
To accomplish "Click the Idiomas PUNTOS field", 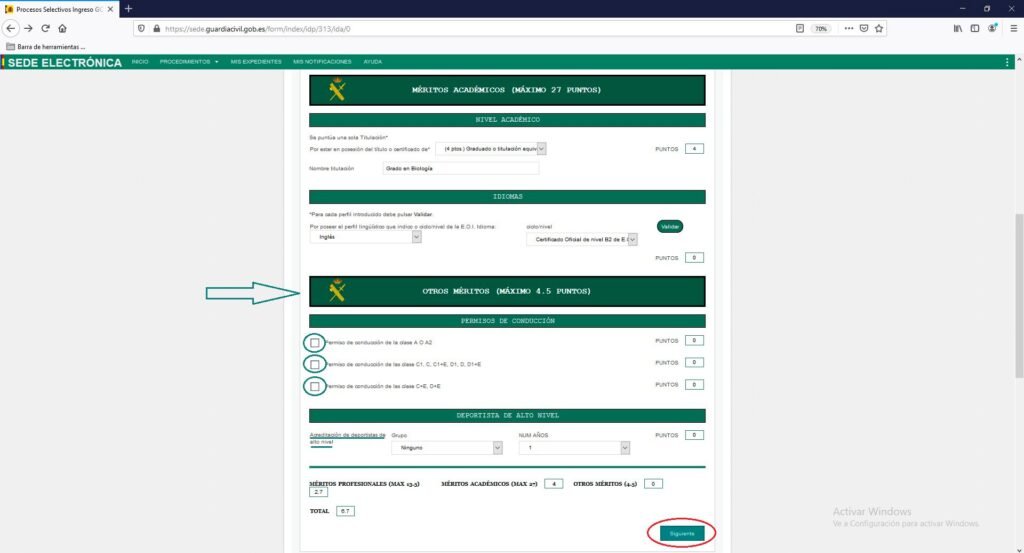I will 694,258.
